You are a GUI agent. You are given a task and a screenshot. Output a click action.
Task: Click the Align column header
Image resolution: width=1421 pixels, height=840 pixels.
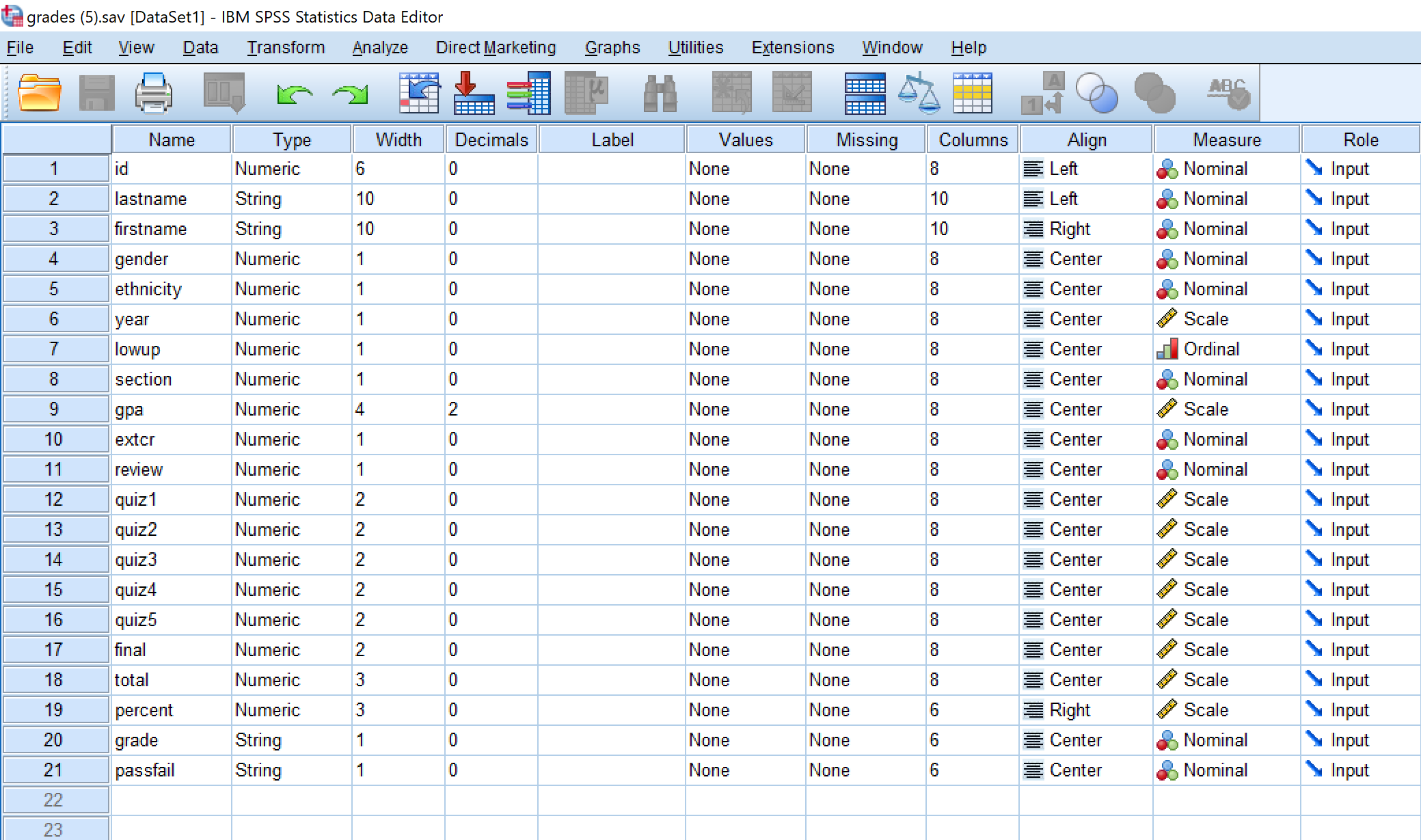point(1086,139)
